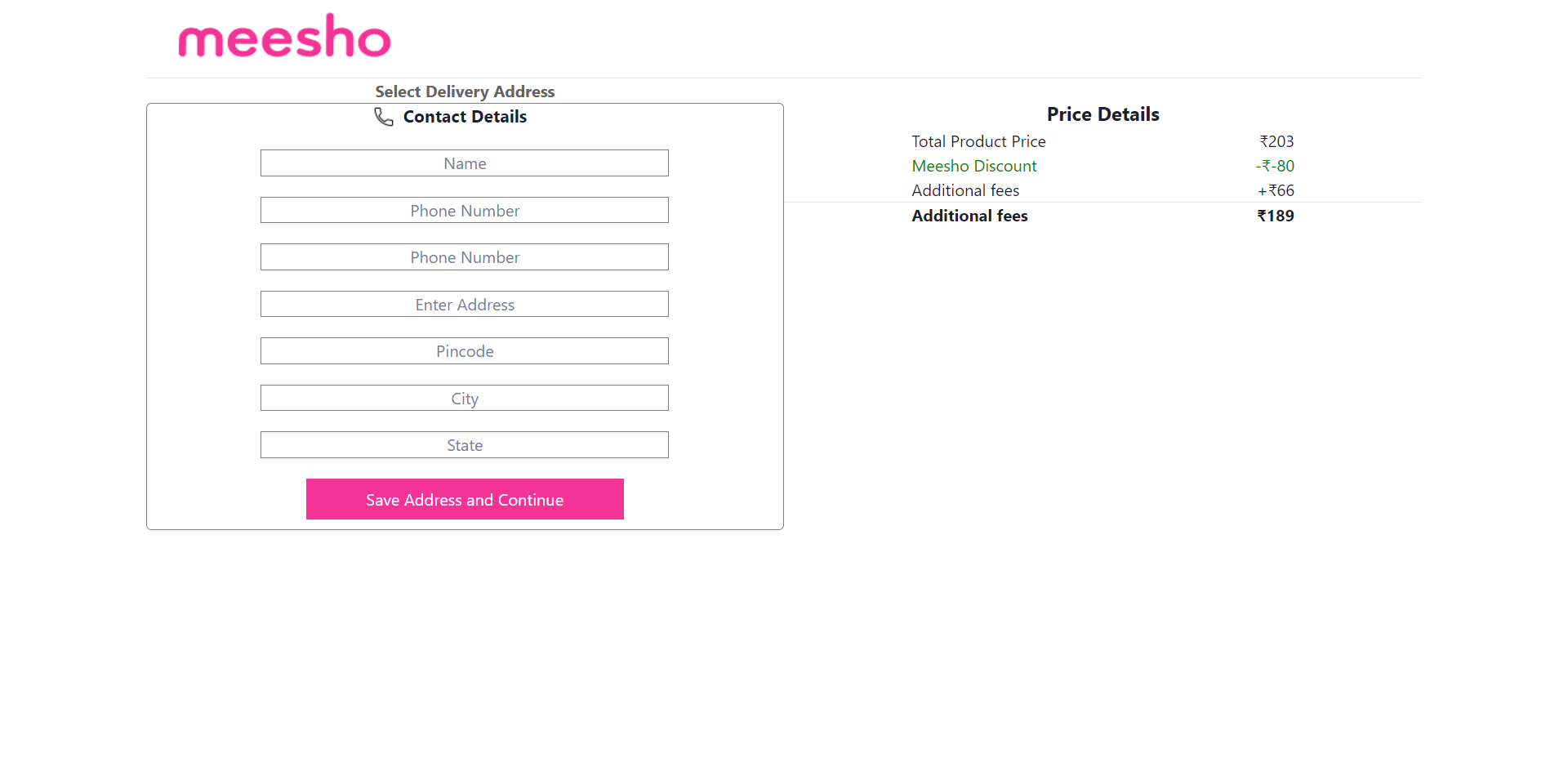Click the meesho logo

[x=284, y=36]
